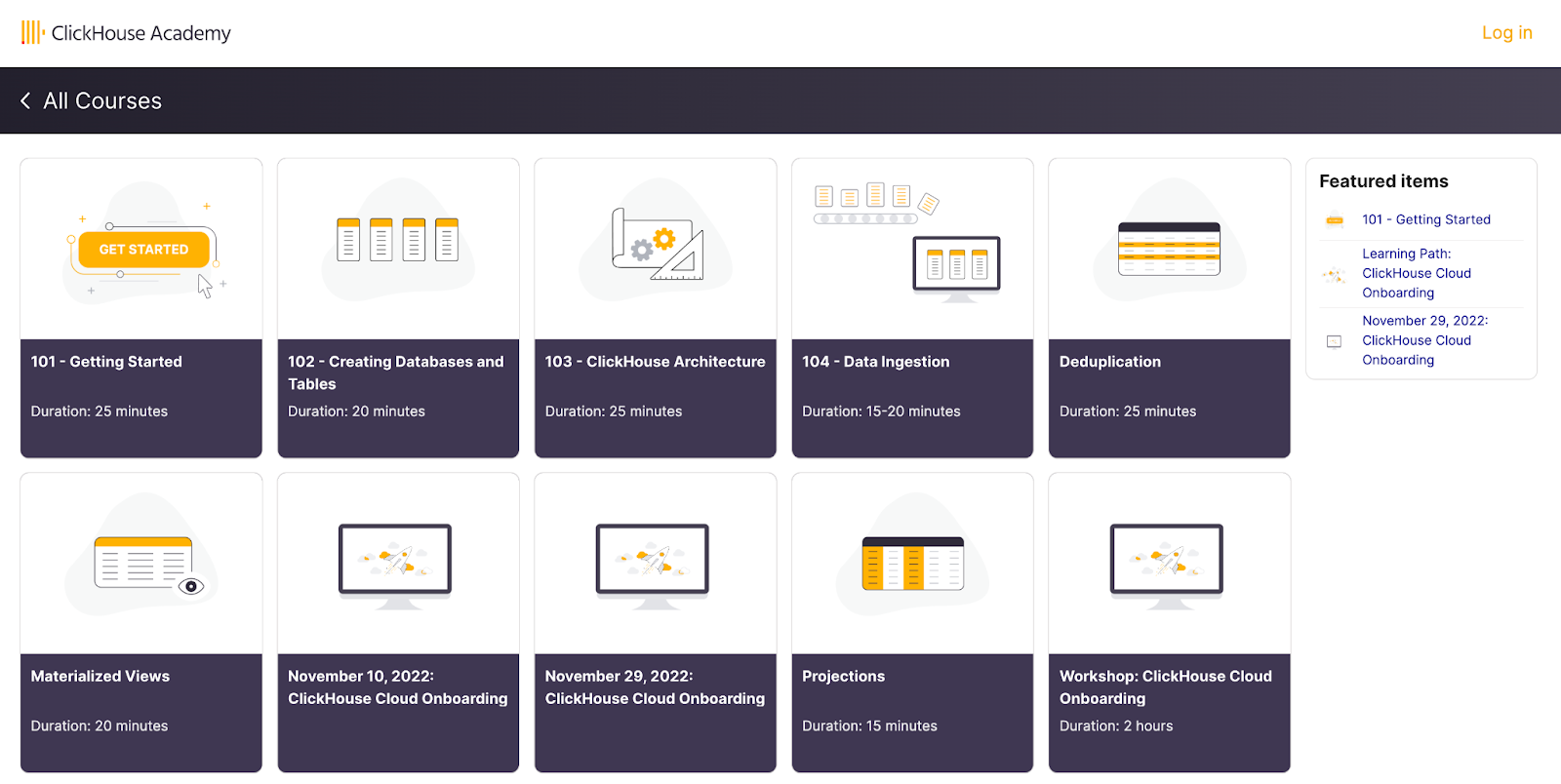Go back to All Courses
This screenshot has width=1561, height=784.
102,100
